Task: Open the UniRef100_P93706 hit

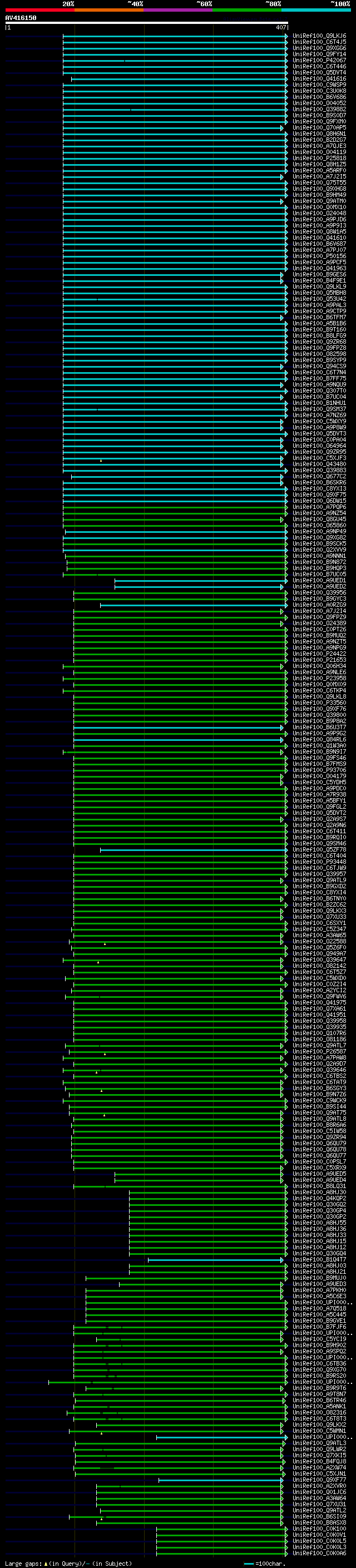Action: pos(319,770)
